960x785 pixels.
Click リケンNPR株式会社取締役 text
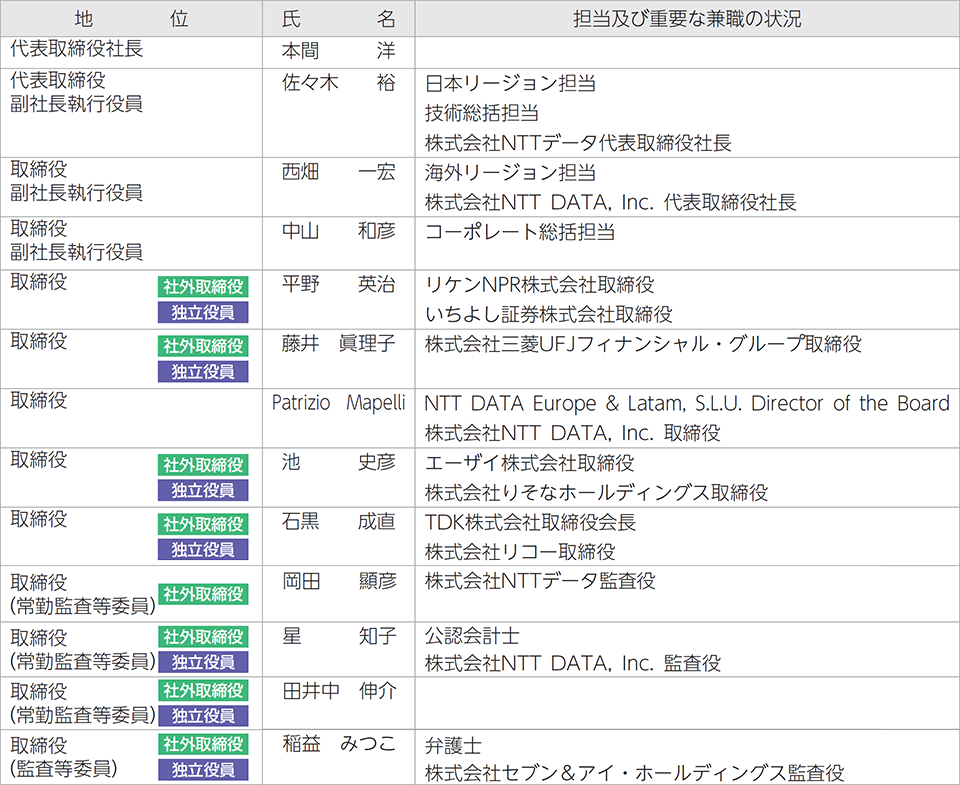pyautogui.click(x=539, y=285)
